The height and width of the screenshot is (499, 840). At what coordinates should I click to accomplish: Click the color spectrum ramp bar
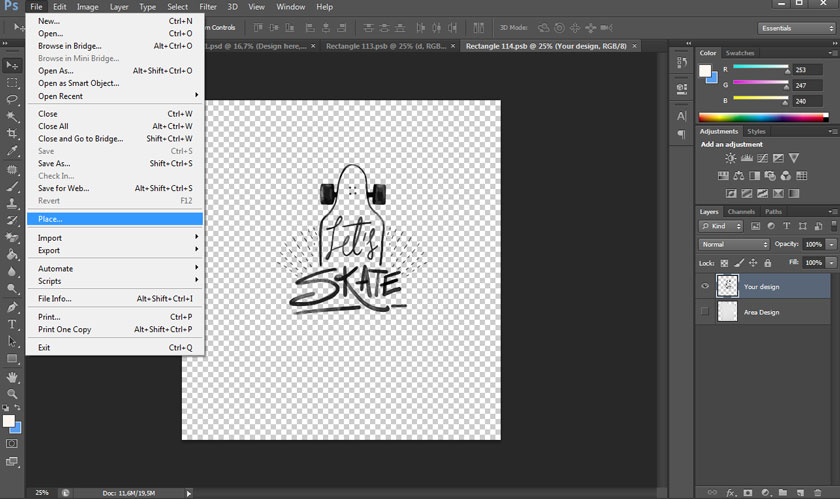764,118
